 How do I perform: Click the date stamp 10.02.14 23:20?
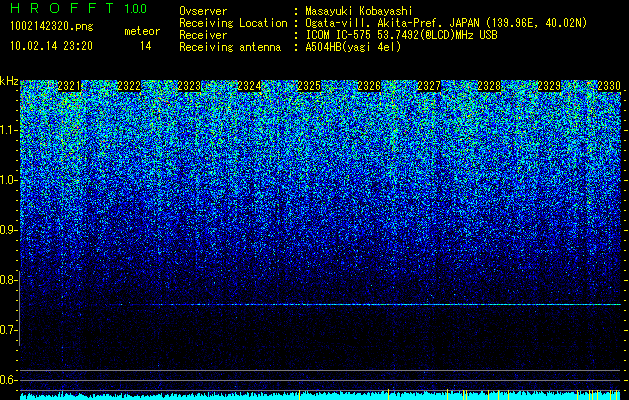(51, 46)
